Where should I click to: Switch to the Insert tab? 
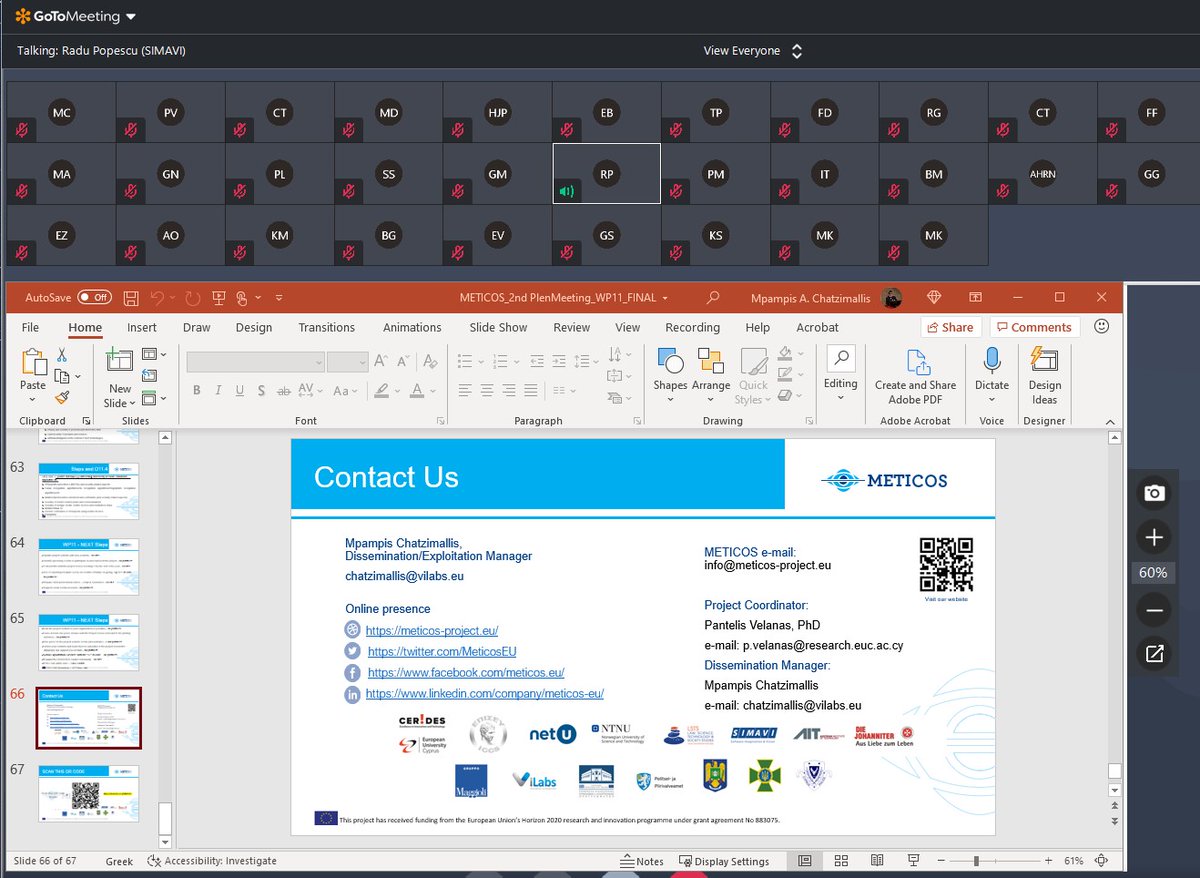pyautogui.click(x=142, y=327)
